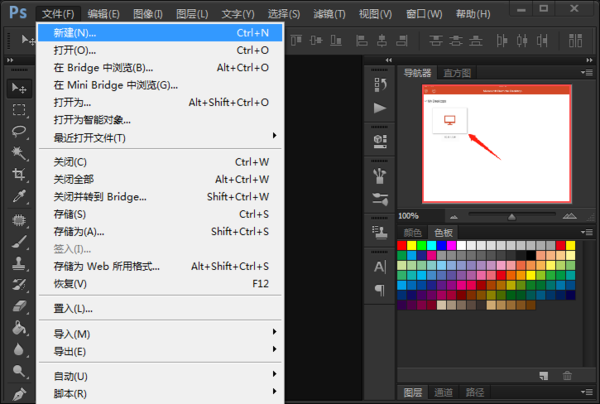Open the Actions panel play icon
This screenshot has height=404, width=600.
coord(380,108)
